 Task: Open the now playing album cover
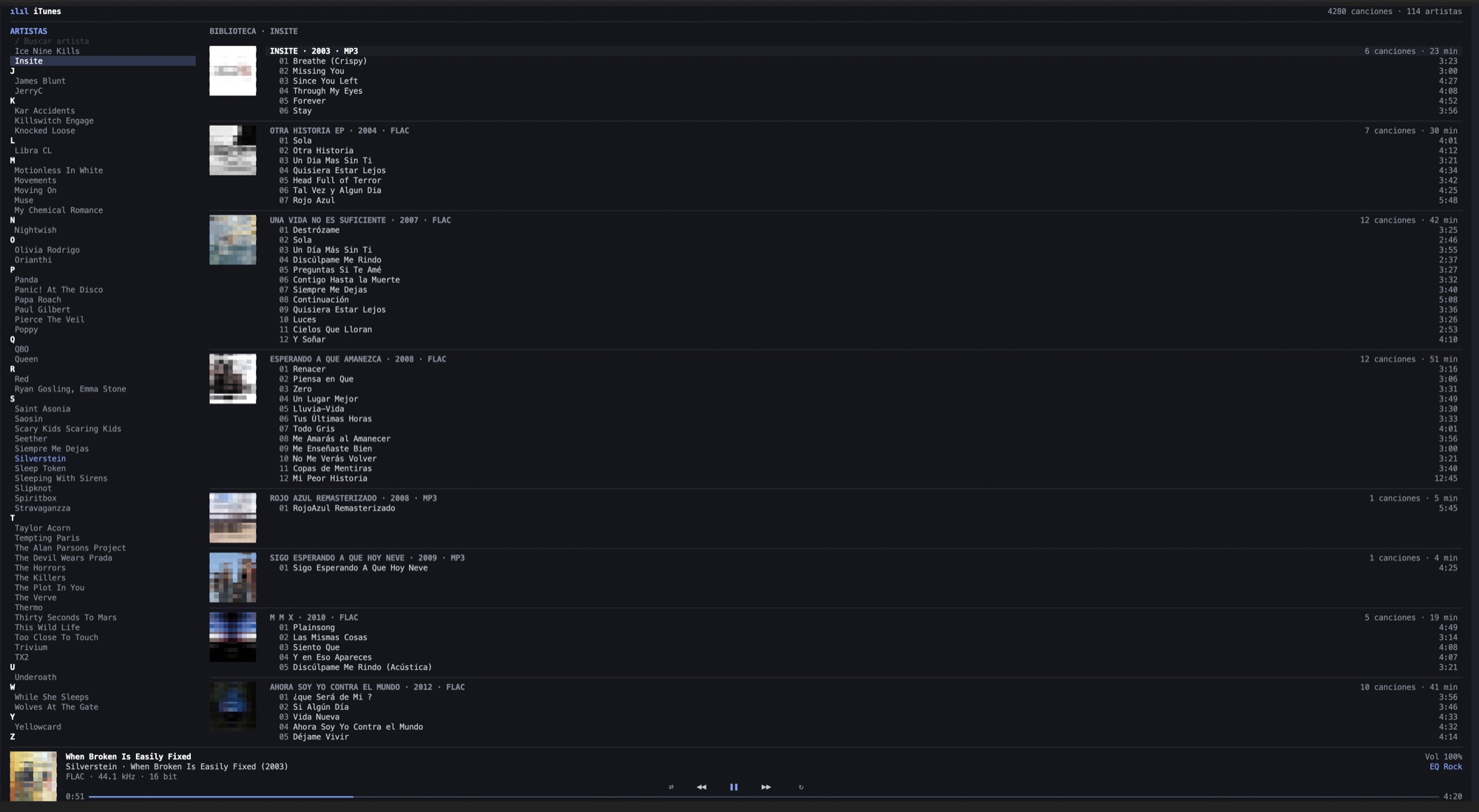(33, 776)
